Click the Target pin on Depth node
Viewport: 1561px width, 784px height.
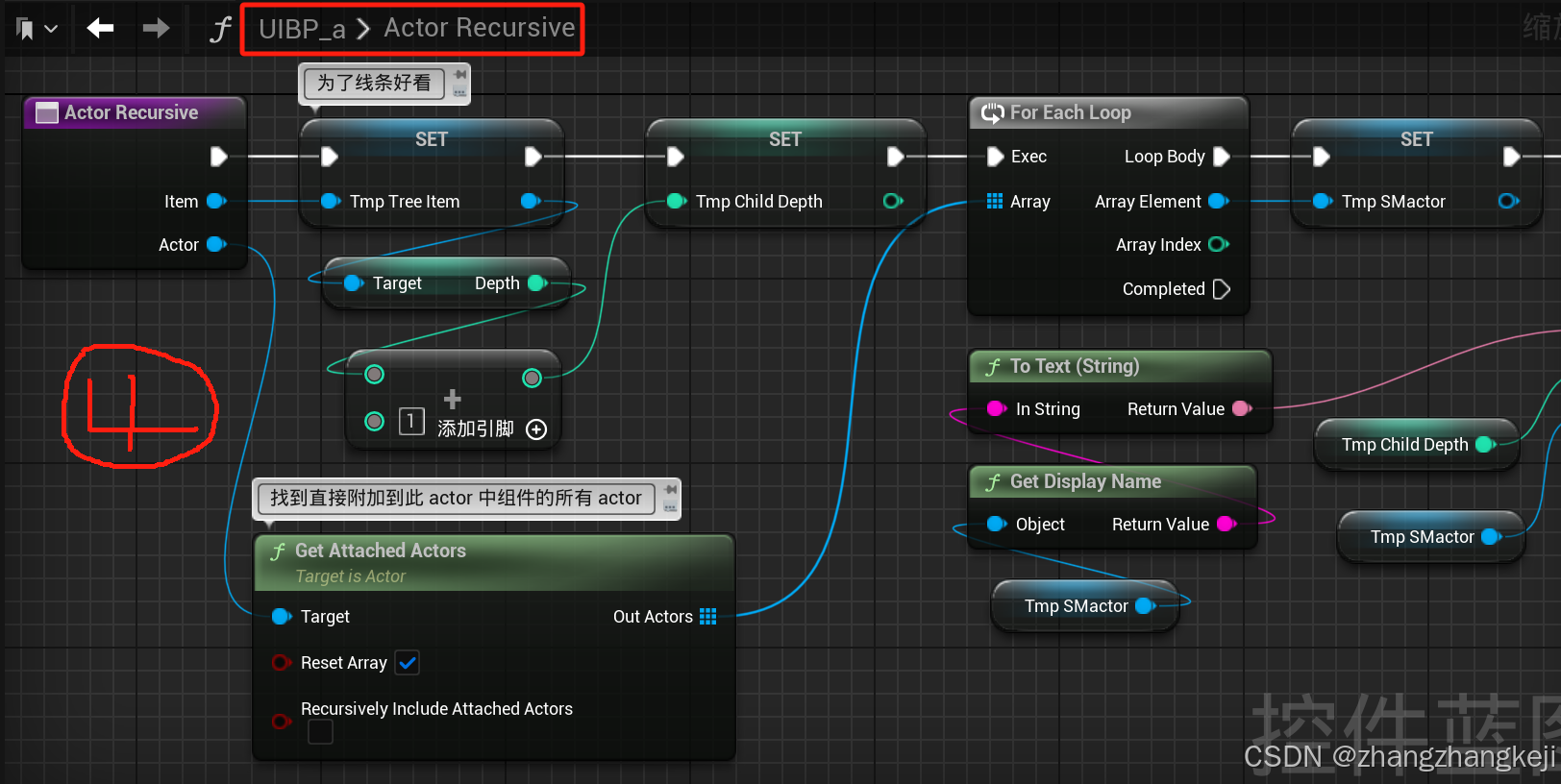(x=353, y=282)
